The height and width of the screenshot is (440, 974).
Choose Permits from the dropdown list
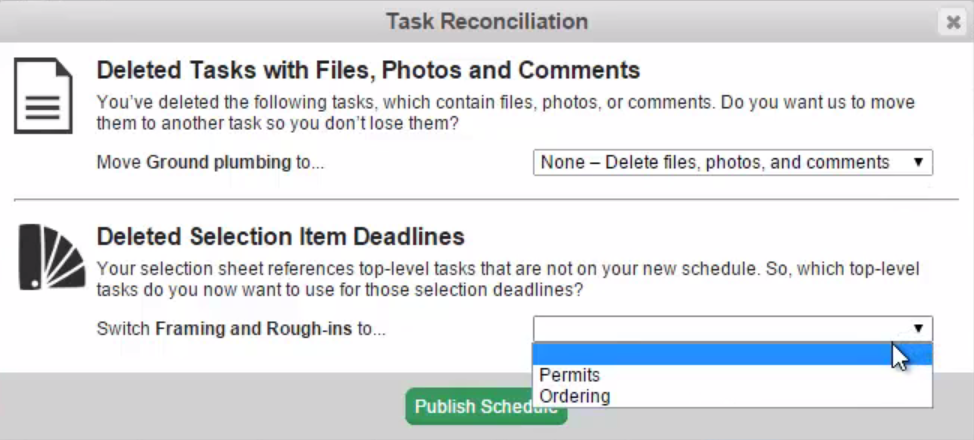coord(570,376)
